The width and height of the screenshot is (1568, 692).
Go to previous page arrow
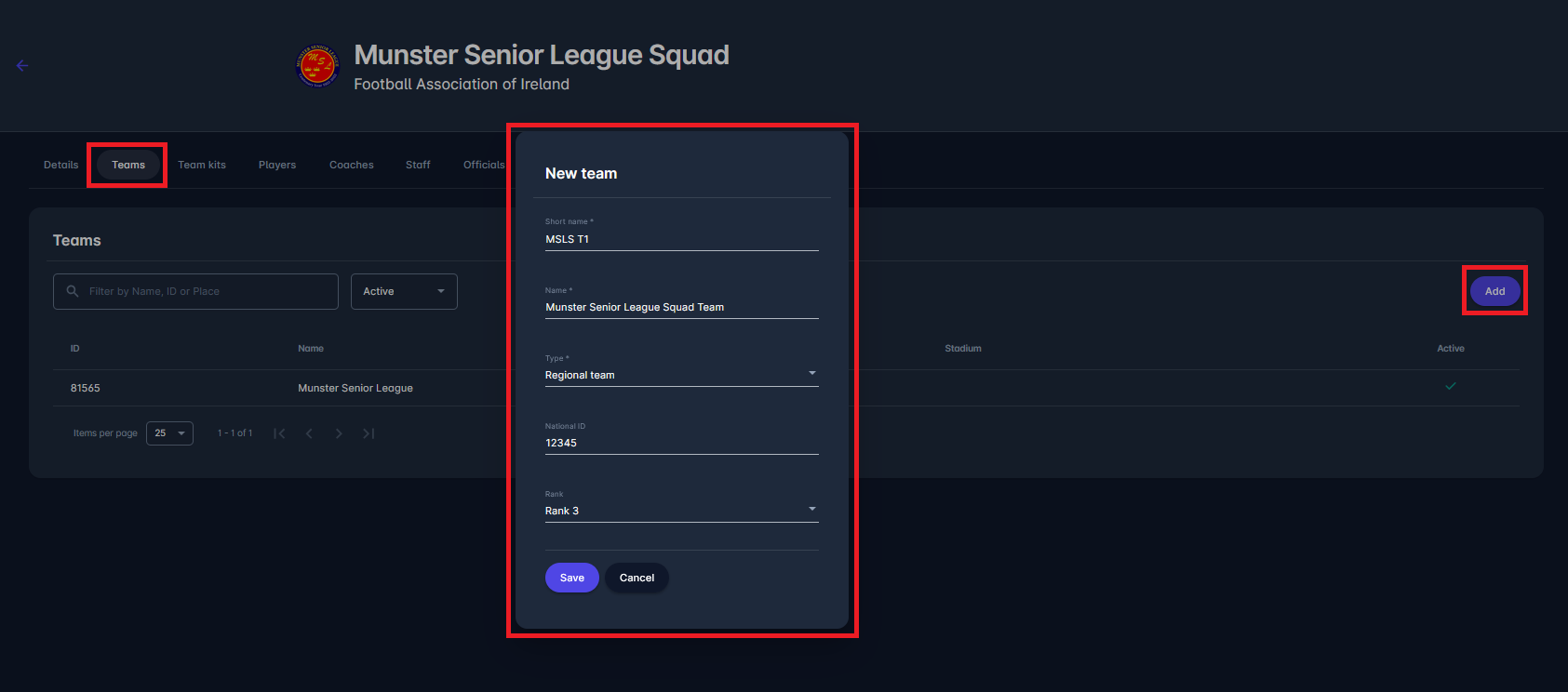tap(309, 433)
